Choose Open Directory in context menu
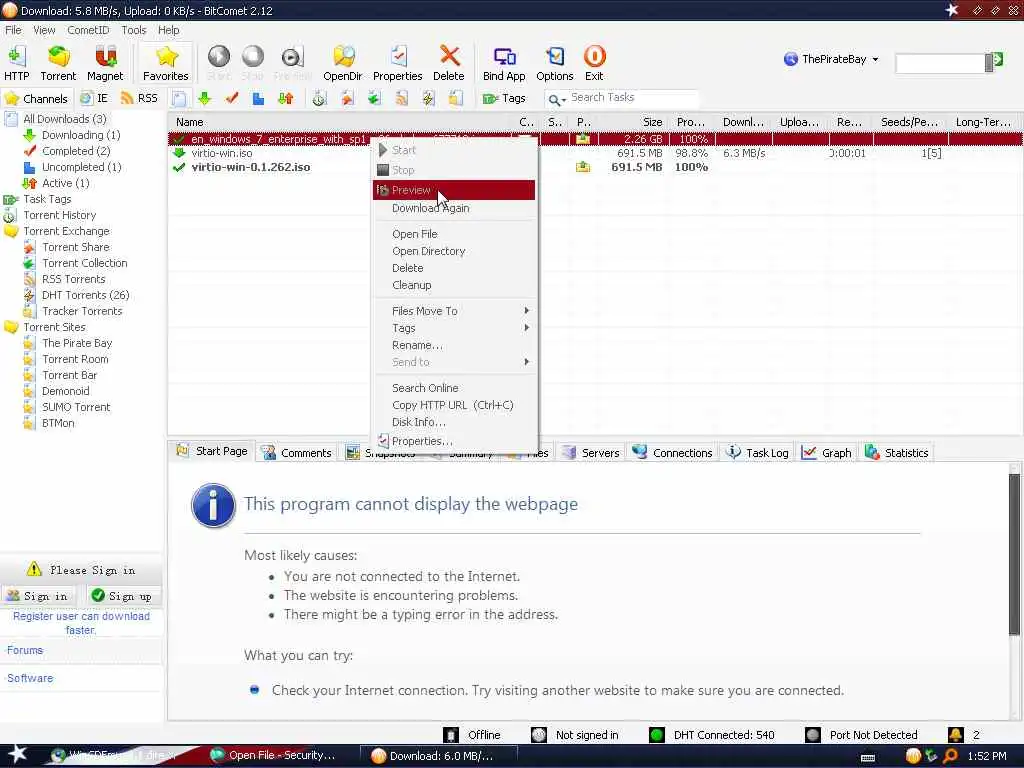1024x768 pixels. pyautogui.click(x=455, y=251)
